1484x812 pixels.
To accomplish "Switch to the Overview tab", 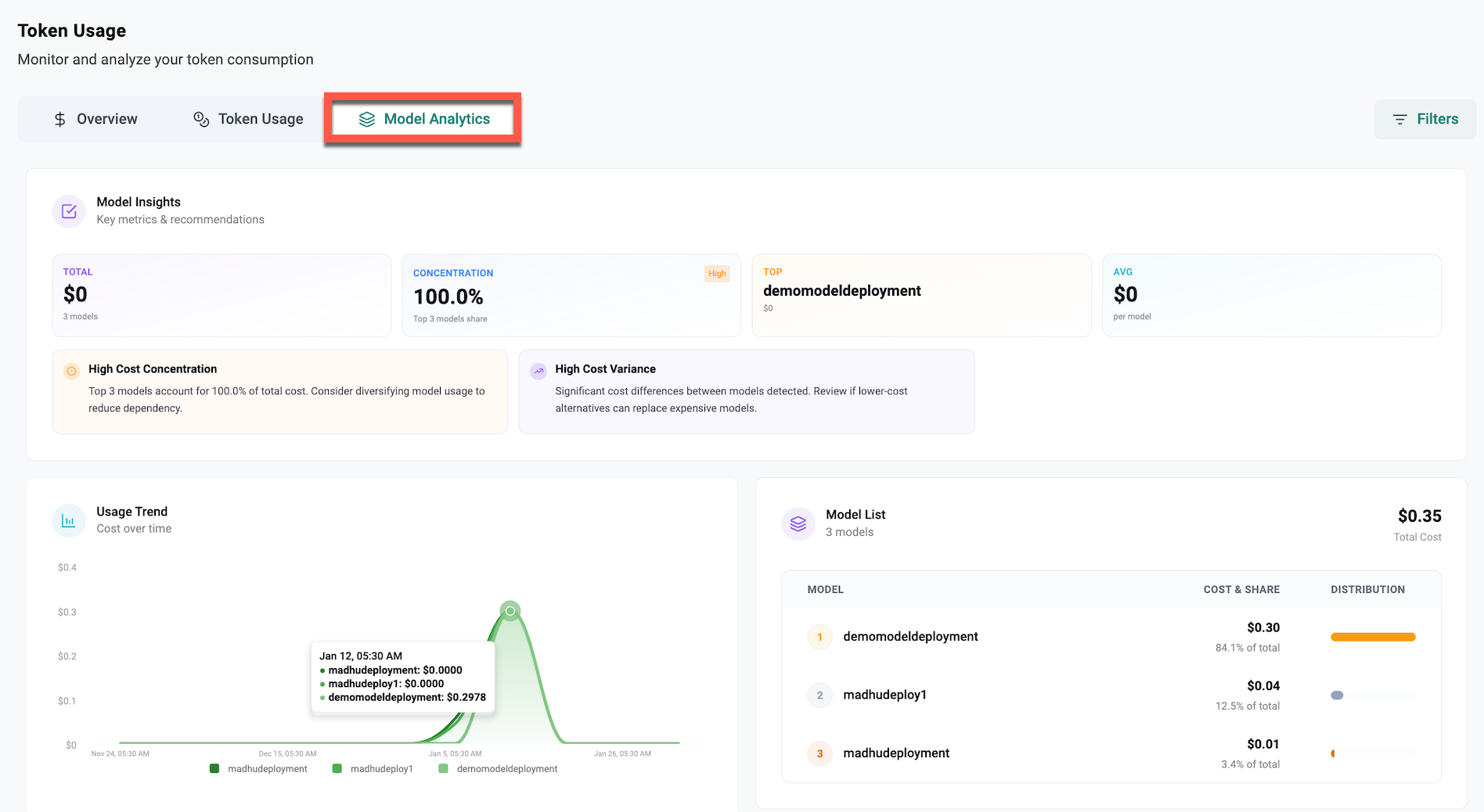I will pos(95,119).
